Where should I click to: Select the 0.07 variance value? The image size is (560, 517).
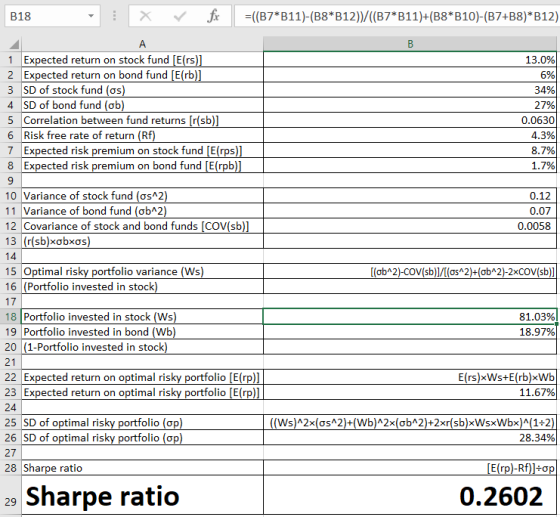[x=410, y=211]
